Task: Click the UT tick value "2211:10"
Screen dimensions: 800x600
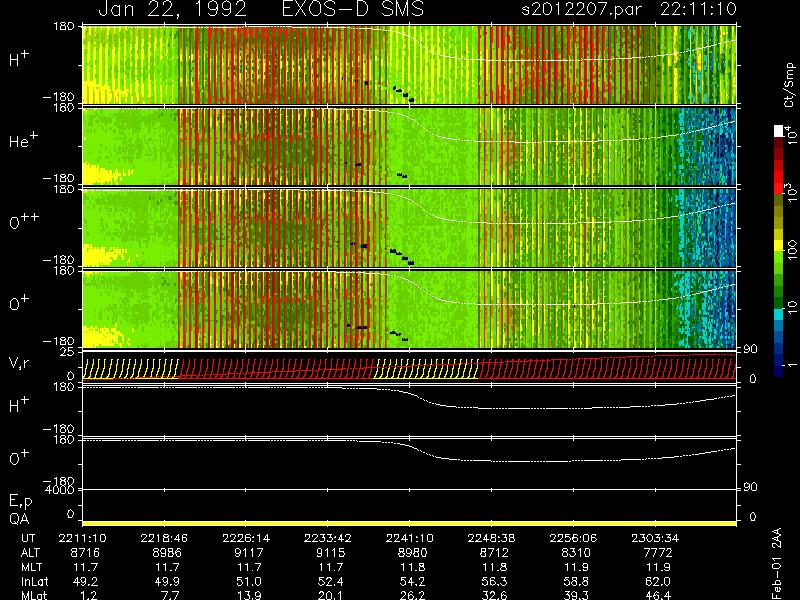Action: (83, 538)
